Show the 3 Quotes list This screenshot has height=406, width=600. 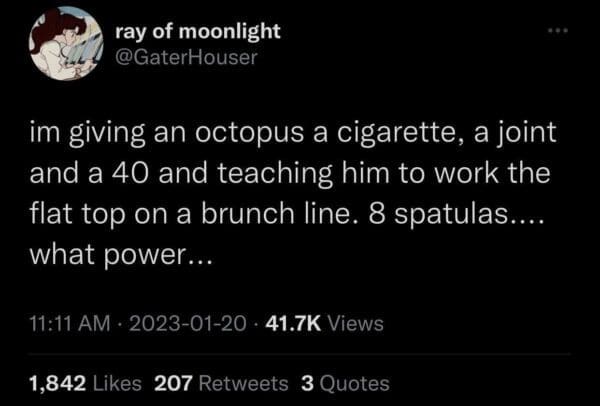tap(345, 382)
